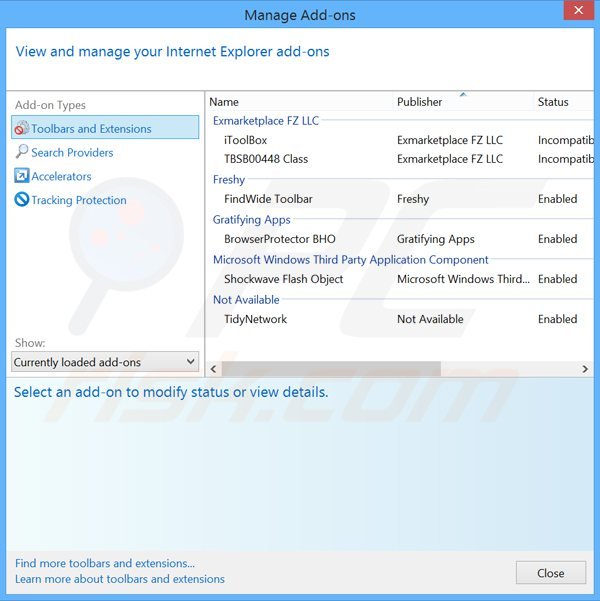Click the Freshy group header
This screenshot has height=601, width=600.
pos(228,179)
